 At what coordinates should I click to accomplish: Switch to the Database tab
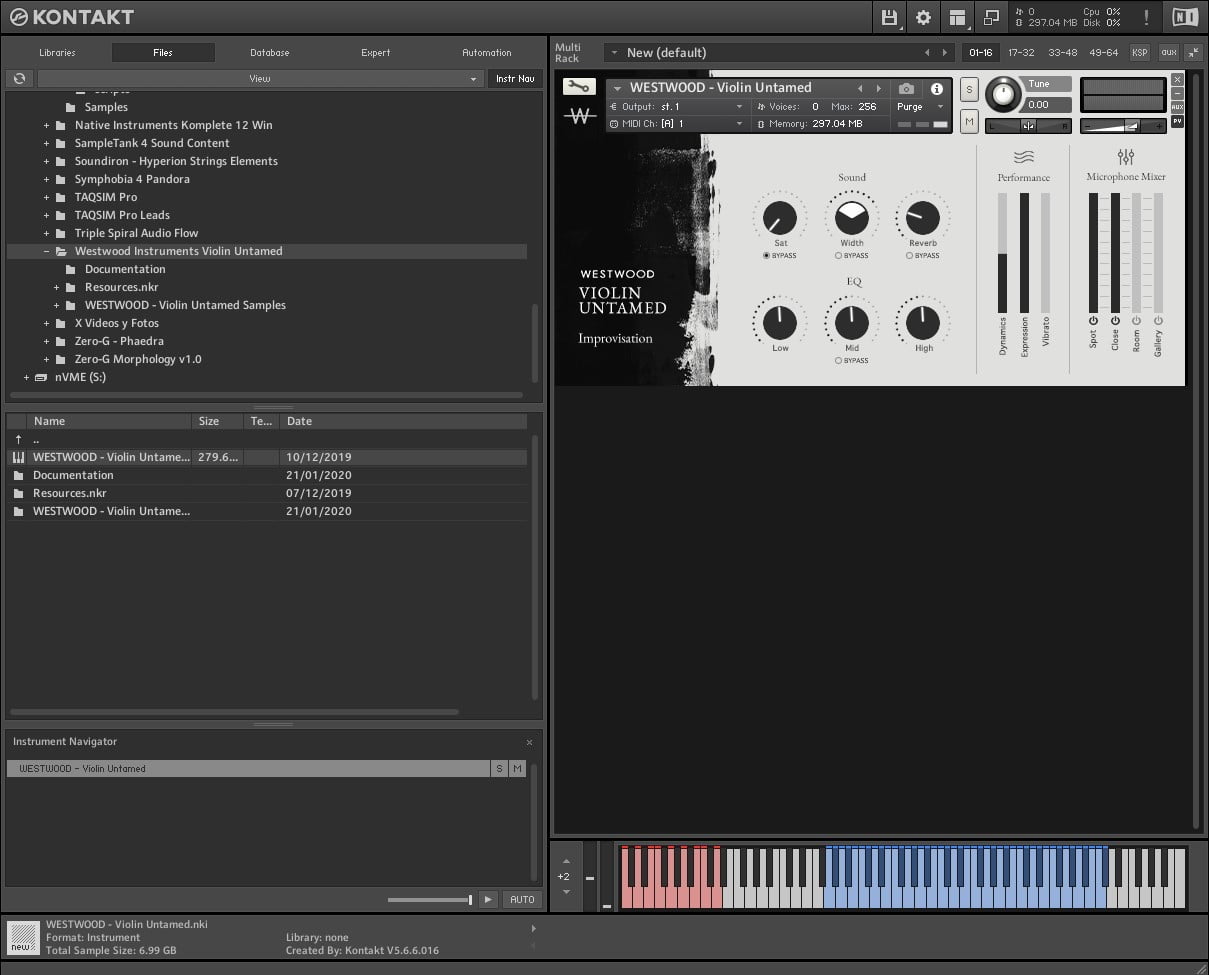(270, 53)
